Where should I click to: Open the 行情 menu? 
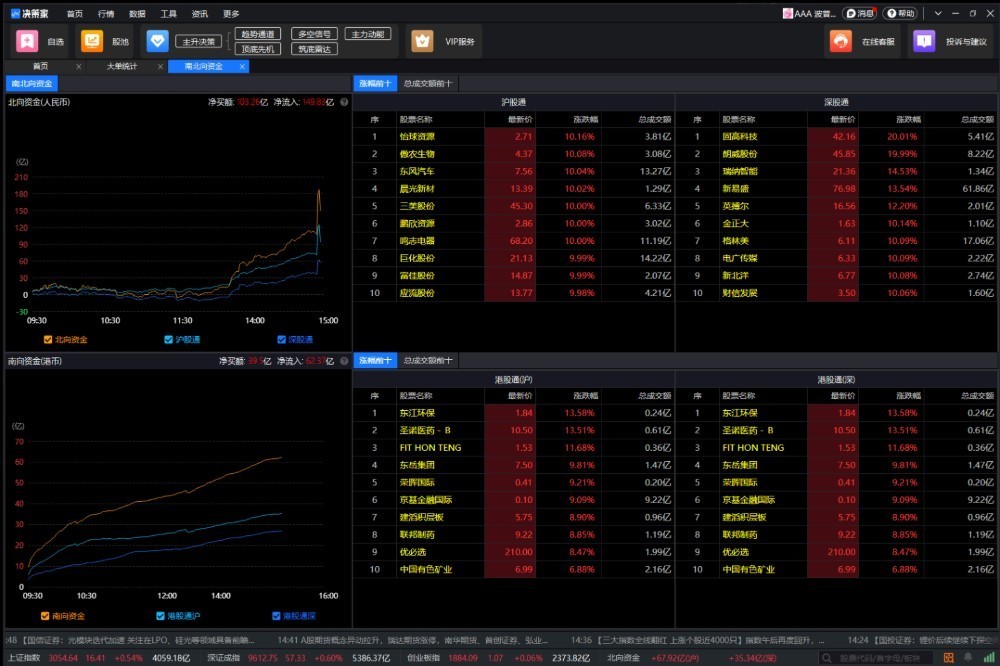pyautogui.click(x=106, y=14)
